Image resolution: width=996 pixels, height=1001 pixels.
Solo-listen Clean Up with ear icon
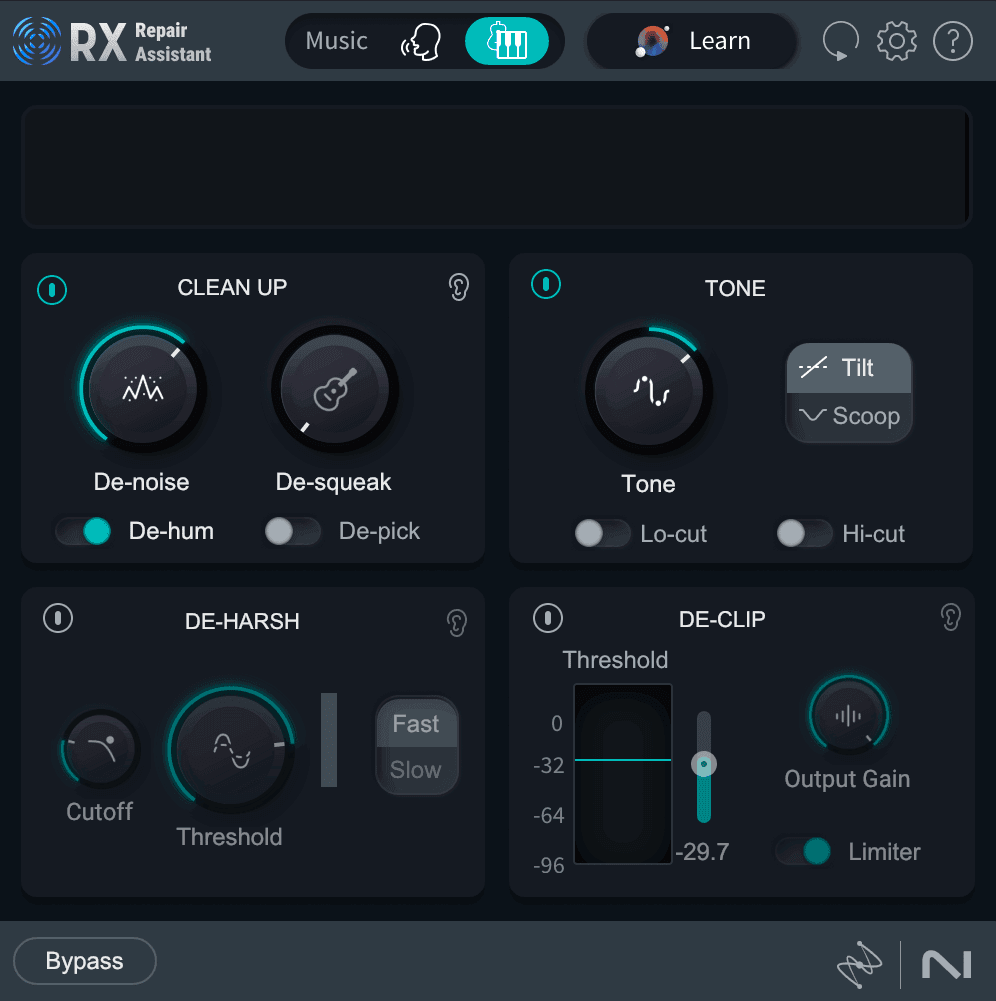click(458, 287)
